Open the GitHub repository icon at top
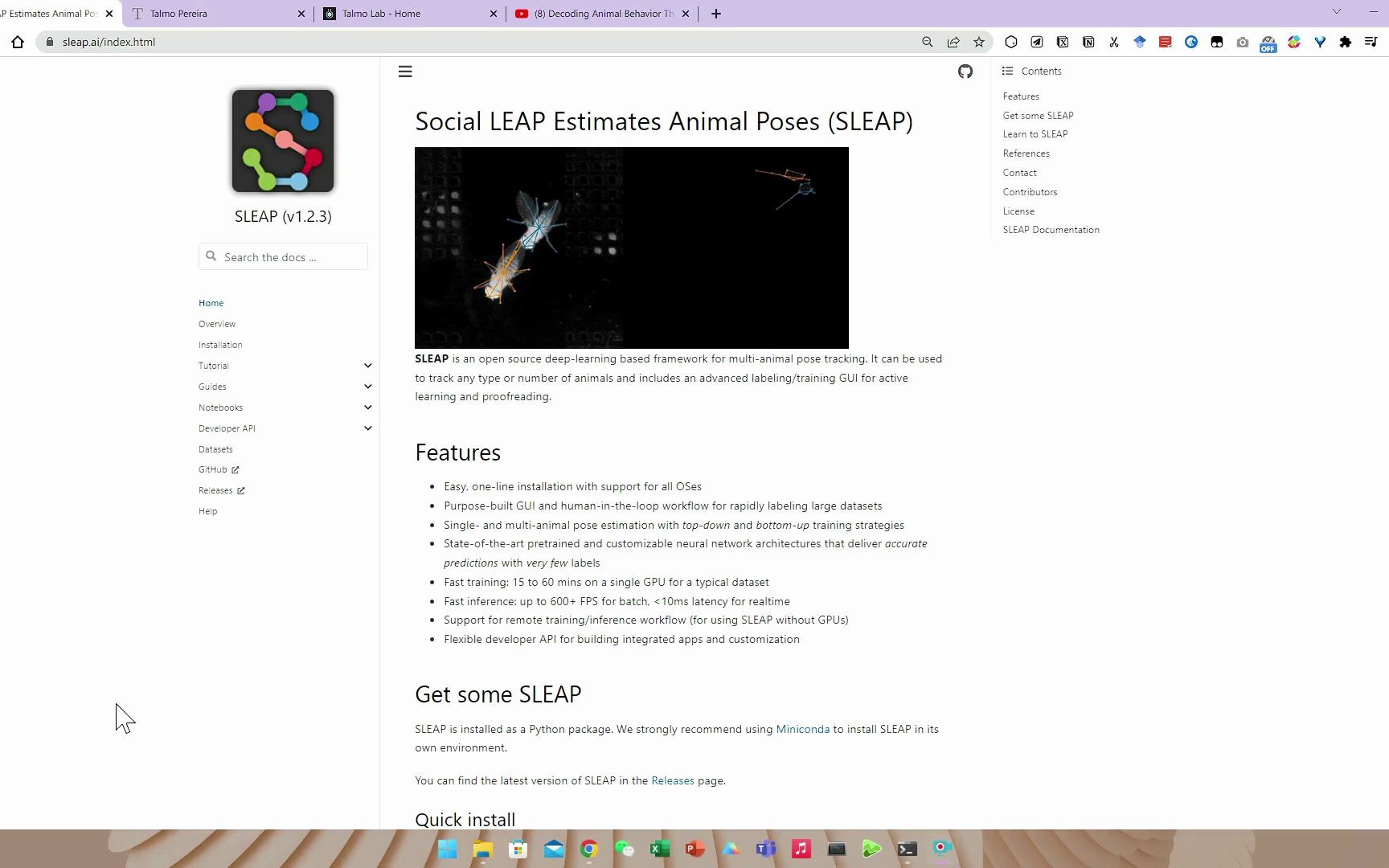 [x=965, y=72]
